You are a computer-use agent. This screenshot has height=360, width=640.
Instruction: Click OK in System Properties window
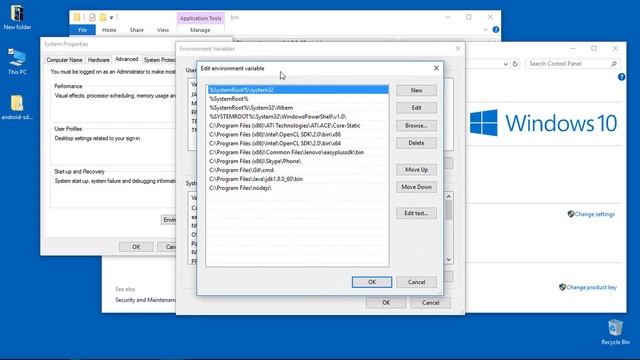click(x=136, y=247)
